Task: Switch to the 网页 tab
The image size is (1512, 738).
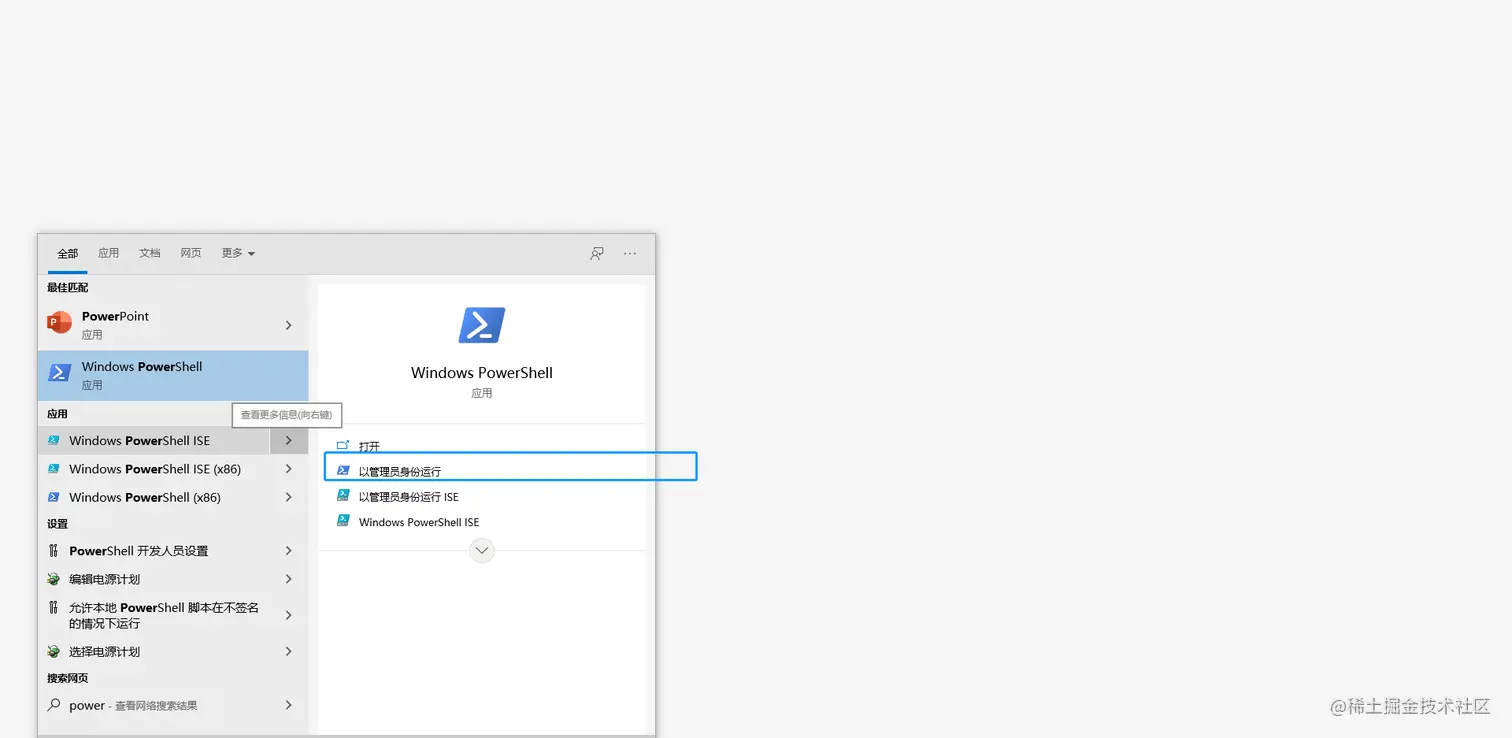Action: pyautogui.click(x=191, y=253)
